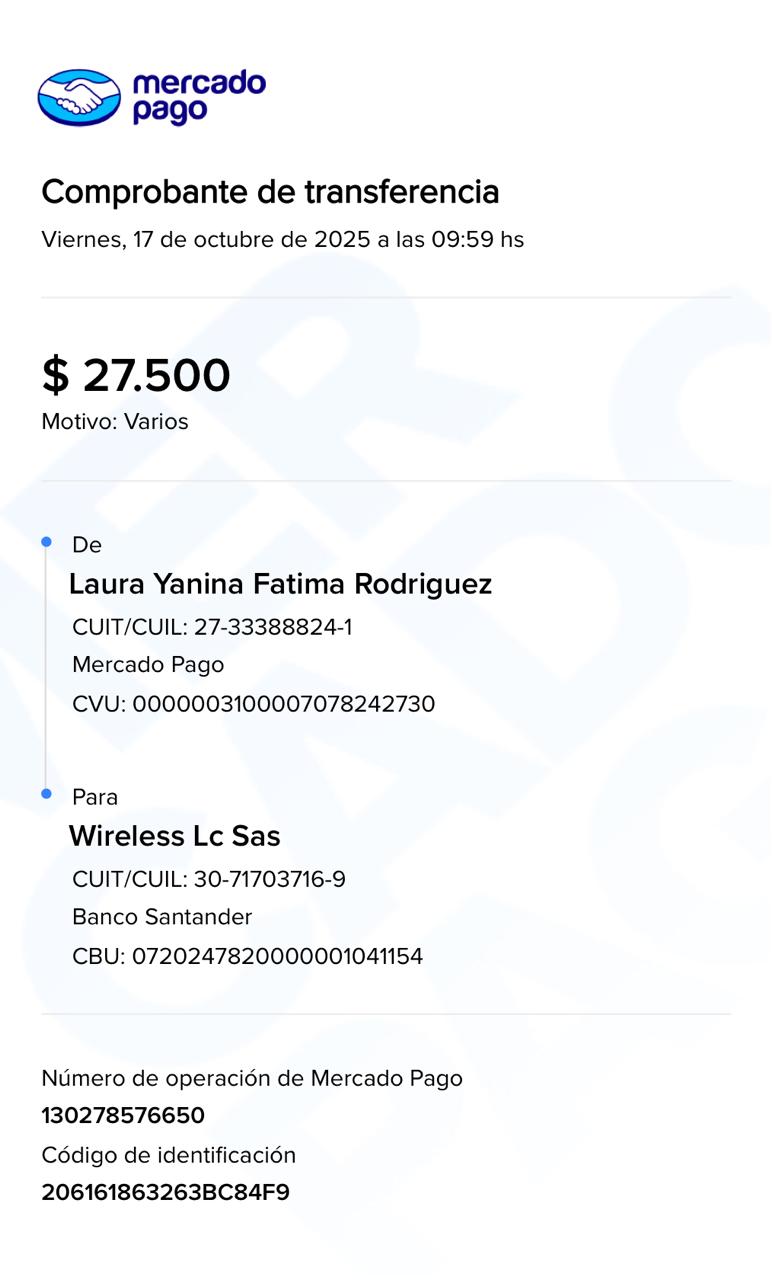The width and height of the screenshot is (772, 1280).
Task: Click the transfer date and time line
Action: tap(282, 240)
